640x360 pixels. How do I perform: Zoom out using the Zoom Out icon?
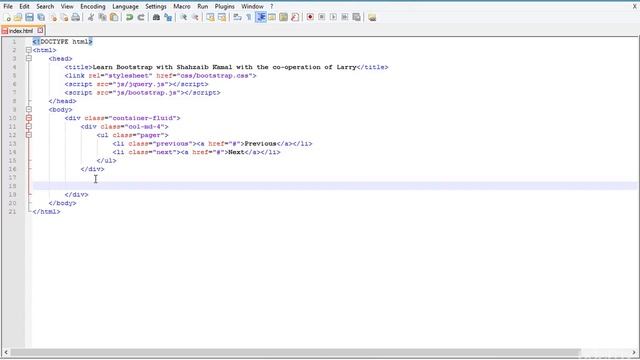pos(195,17)
